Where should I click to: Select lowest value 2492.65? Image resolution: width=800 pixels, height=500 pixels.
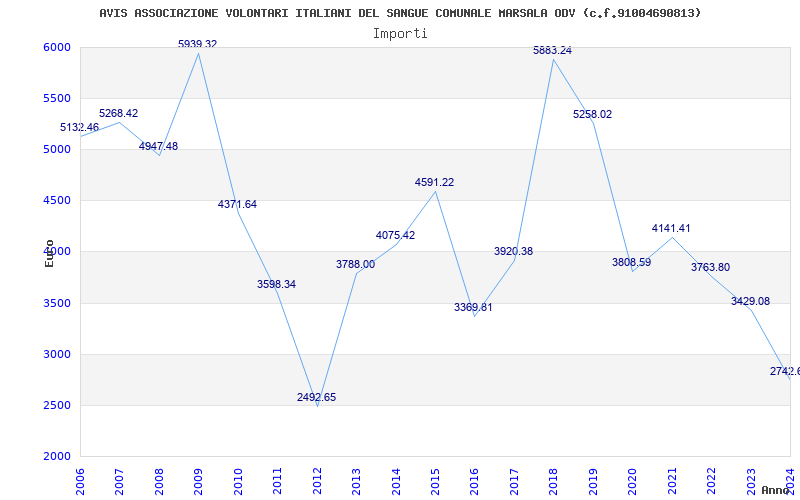[x=316, y=397]
